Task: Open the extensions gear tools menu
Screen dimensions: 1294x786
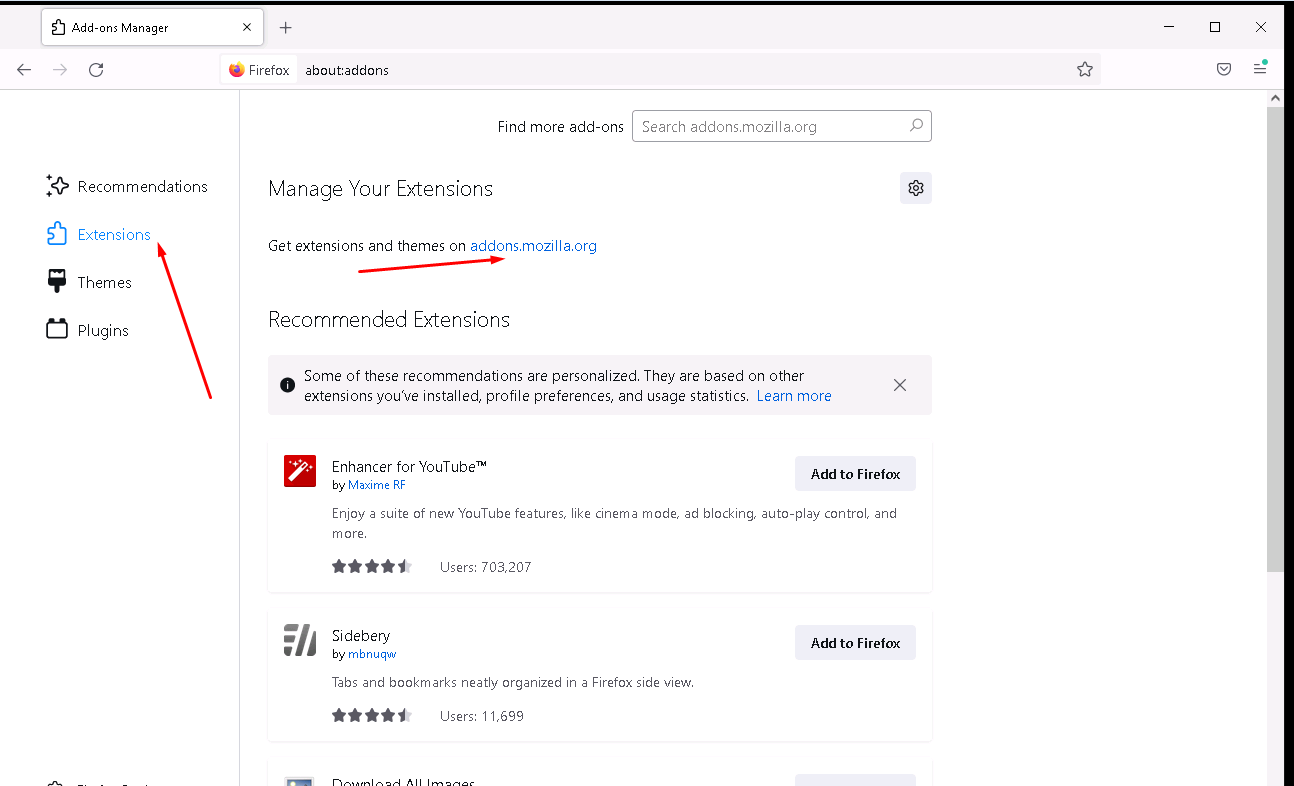Action: click(916, 188)
